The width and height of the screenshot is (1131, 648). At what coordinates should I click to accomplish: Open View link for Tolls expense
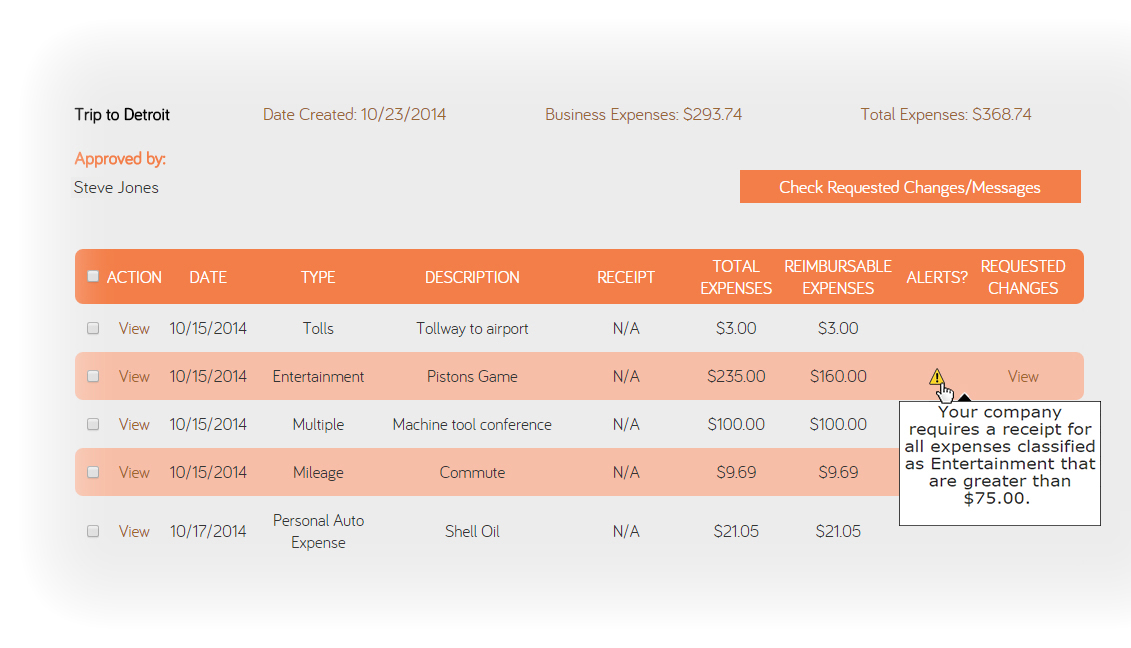(x=134, y=328)
